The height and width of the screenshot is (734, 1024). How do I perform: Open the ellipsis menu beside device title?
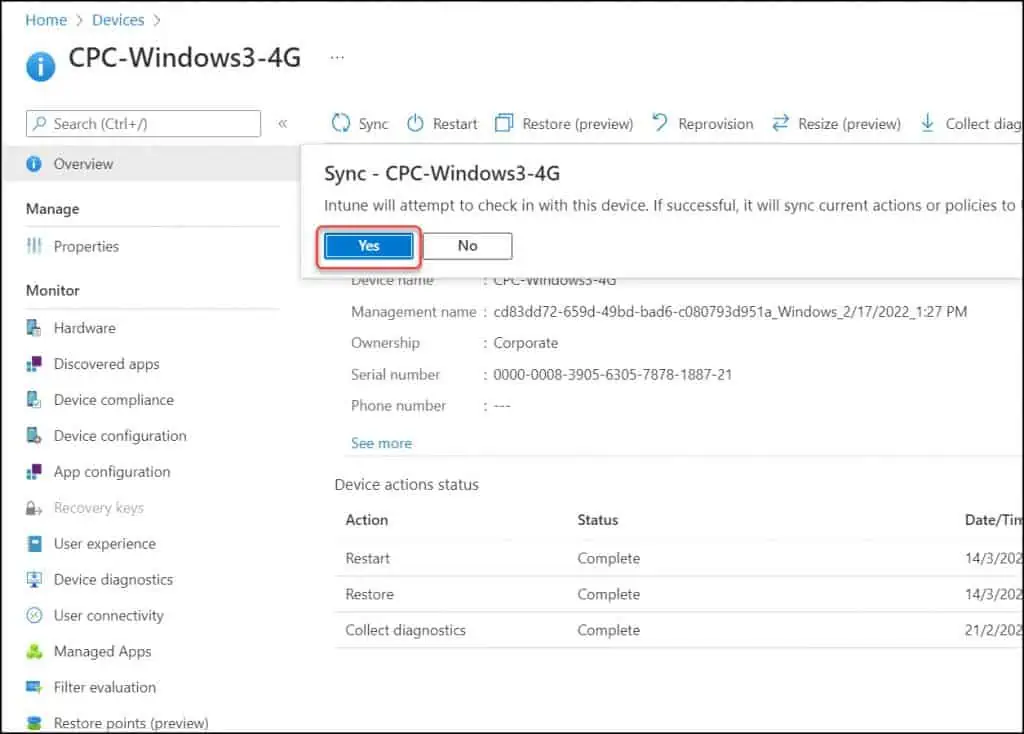[x=337, y=57]
